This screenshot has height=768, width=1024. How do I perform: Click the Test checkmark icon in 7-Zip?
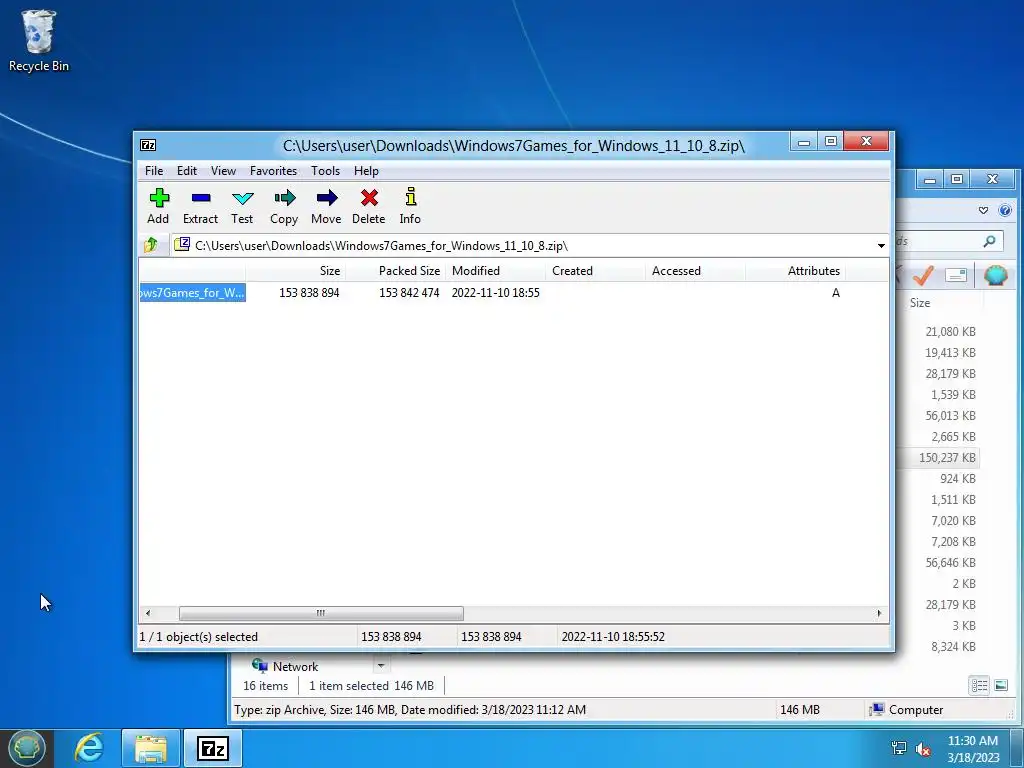tap(242, 197)
